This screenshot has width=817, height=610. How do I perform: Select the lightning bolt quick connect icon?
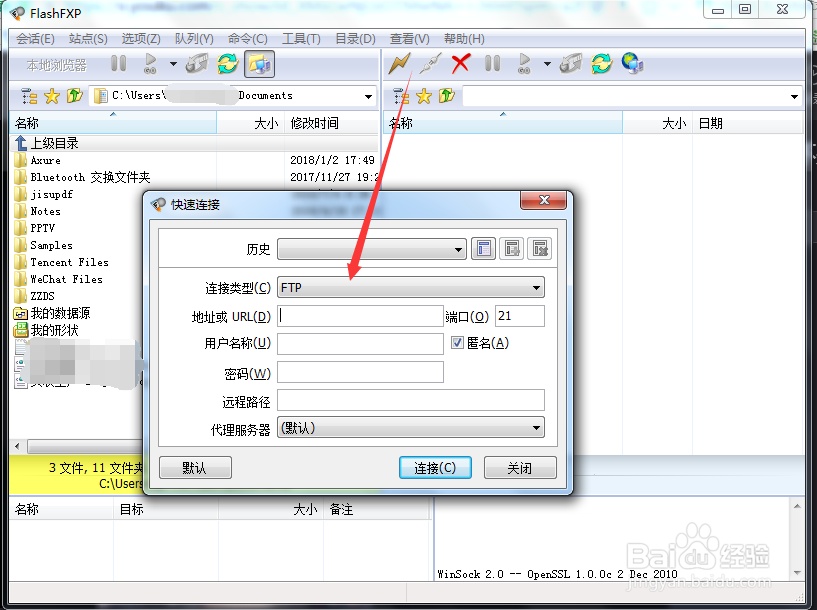400,63
